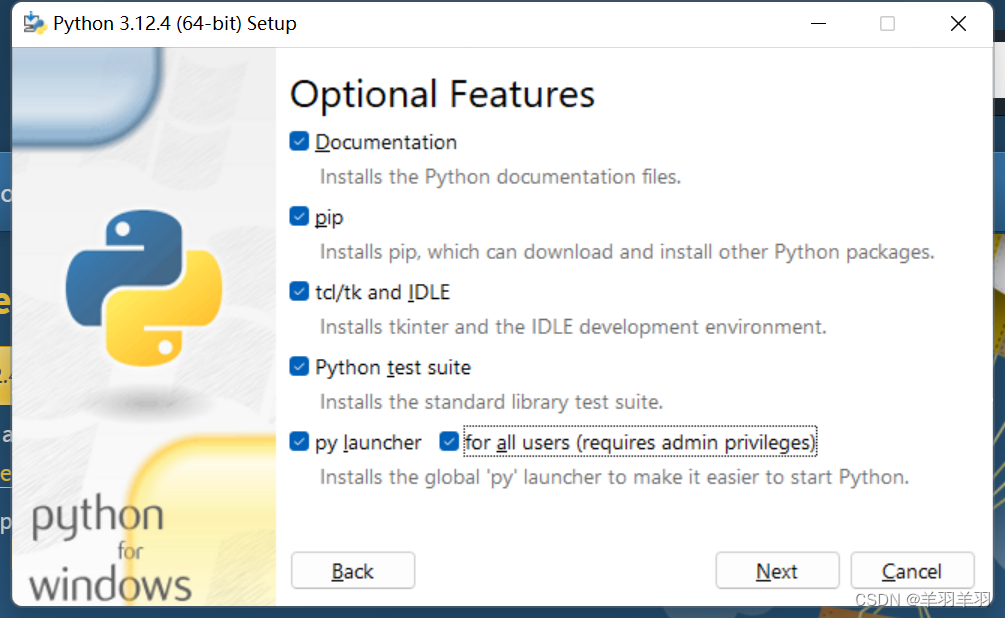This screenshot has height=618, width=1005.
Task: Go back with the Back button
Action: 353,571
